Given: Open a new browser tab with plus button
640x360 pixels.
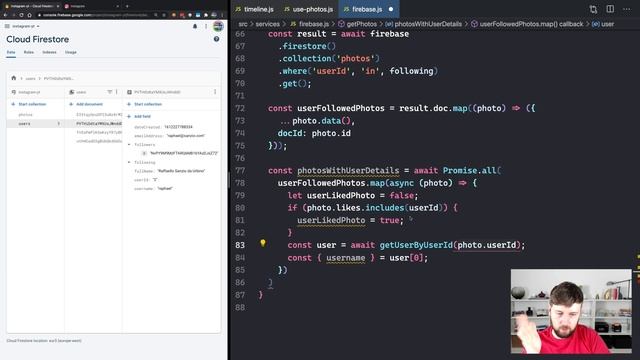Looking at the screenshot, I should [127, 6].
